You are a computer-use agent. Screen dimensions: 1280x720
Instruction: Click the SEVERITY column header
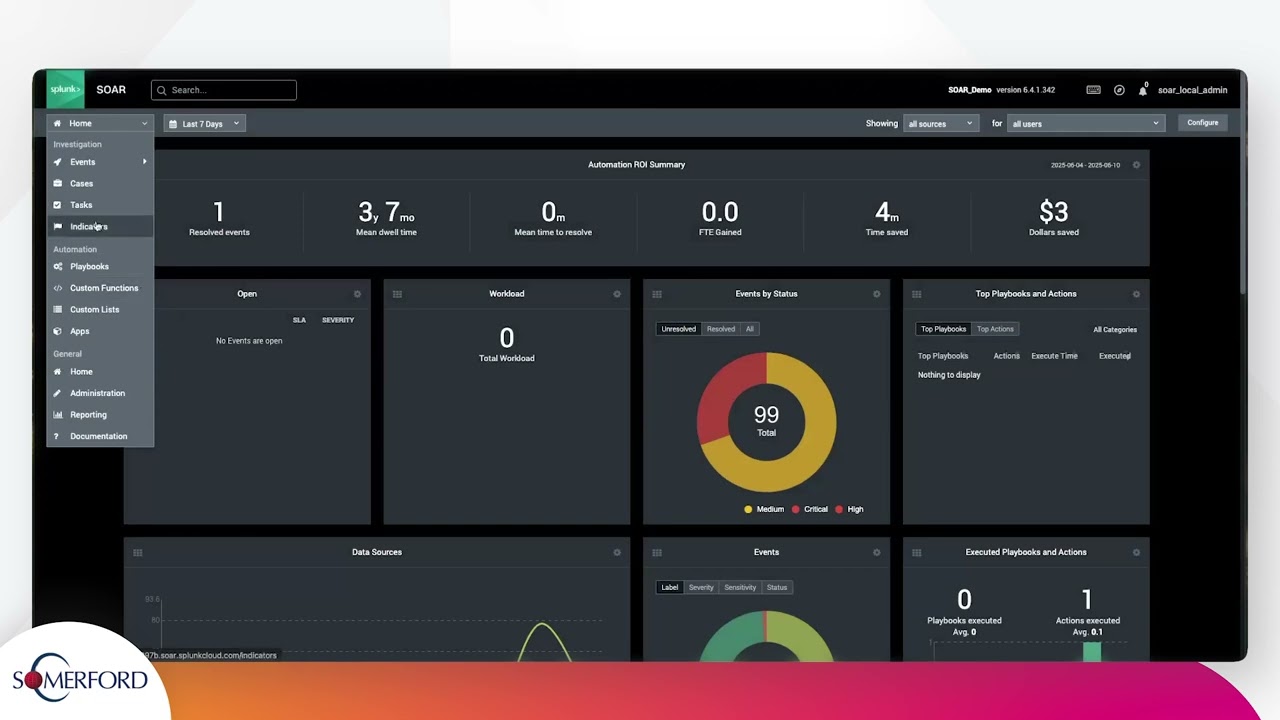click(338, 320)
